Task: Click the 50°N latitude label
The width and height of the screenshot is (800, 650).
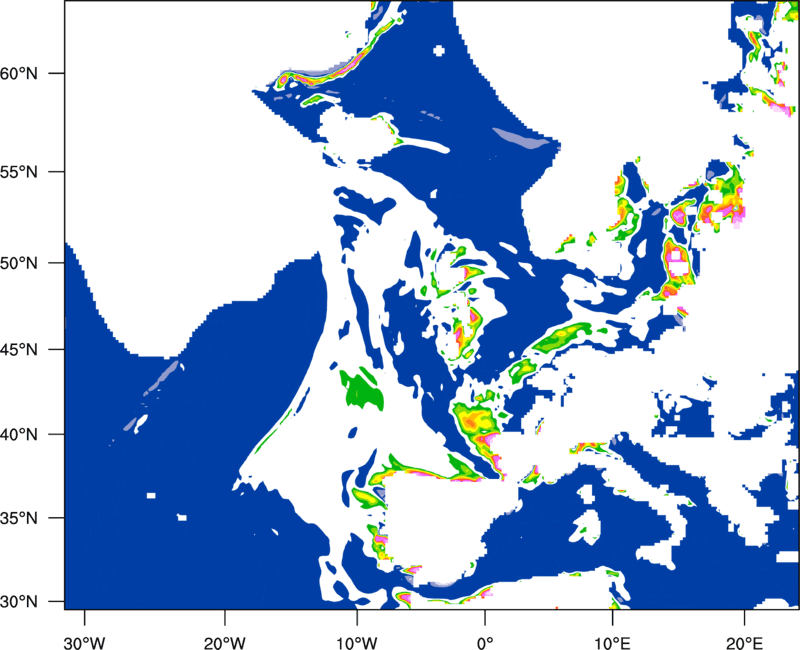Action: (19, 263)
